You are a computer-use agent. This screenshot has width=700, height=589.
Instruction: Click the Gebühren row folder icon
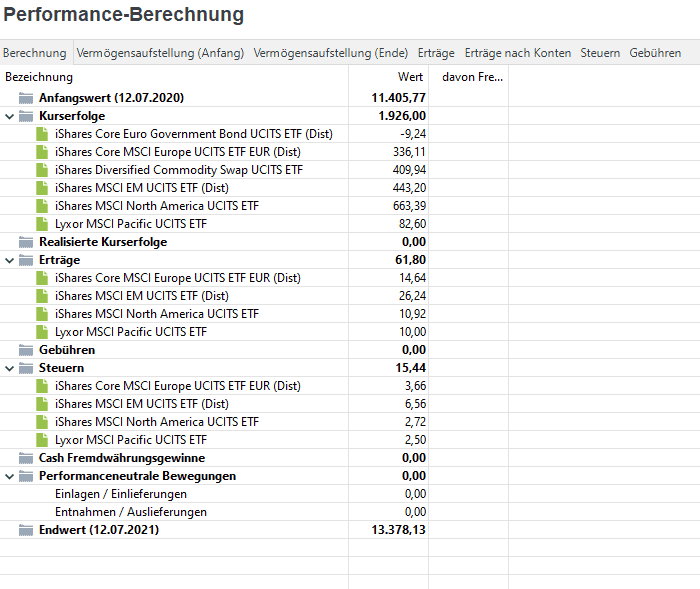pos(26,350)
